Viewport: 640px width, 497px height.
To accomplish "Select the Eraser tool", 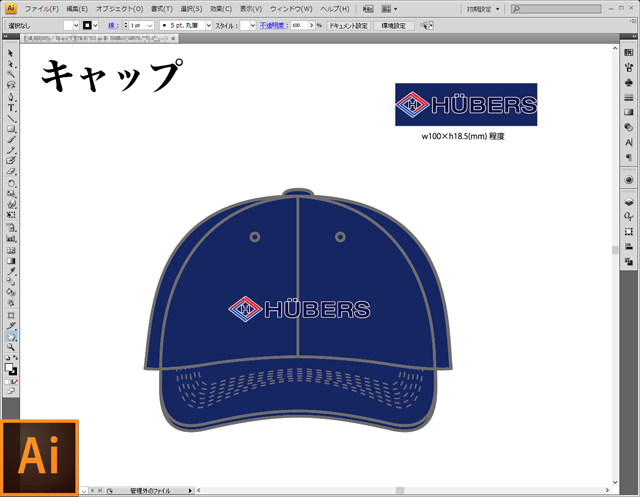I will click(11, 171).
